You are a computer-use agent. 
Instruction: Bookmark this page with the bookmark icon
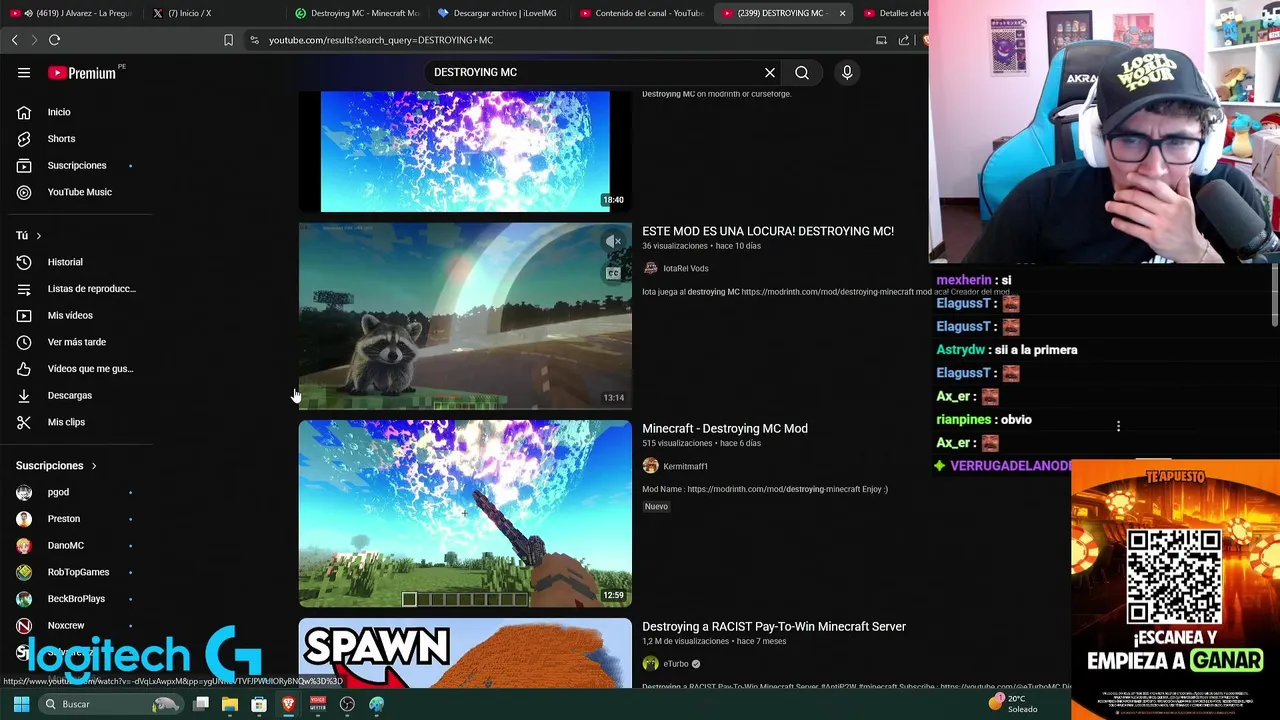point(228,40)
